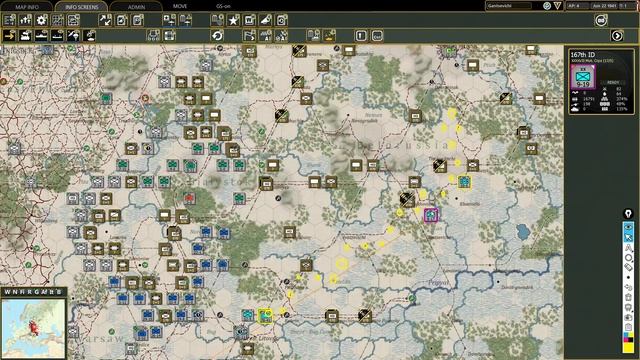Viewport: 640px width, 360px height.
Task: Click the next arrow circle button
Action: (x=617, y=36)
